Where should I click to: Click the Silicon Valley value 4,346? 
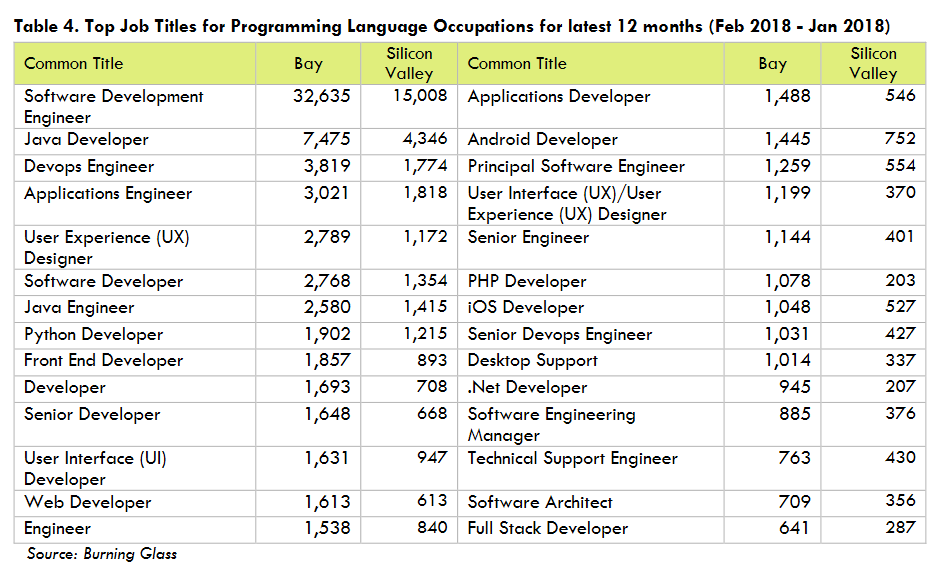coord(425,138)
